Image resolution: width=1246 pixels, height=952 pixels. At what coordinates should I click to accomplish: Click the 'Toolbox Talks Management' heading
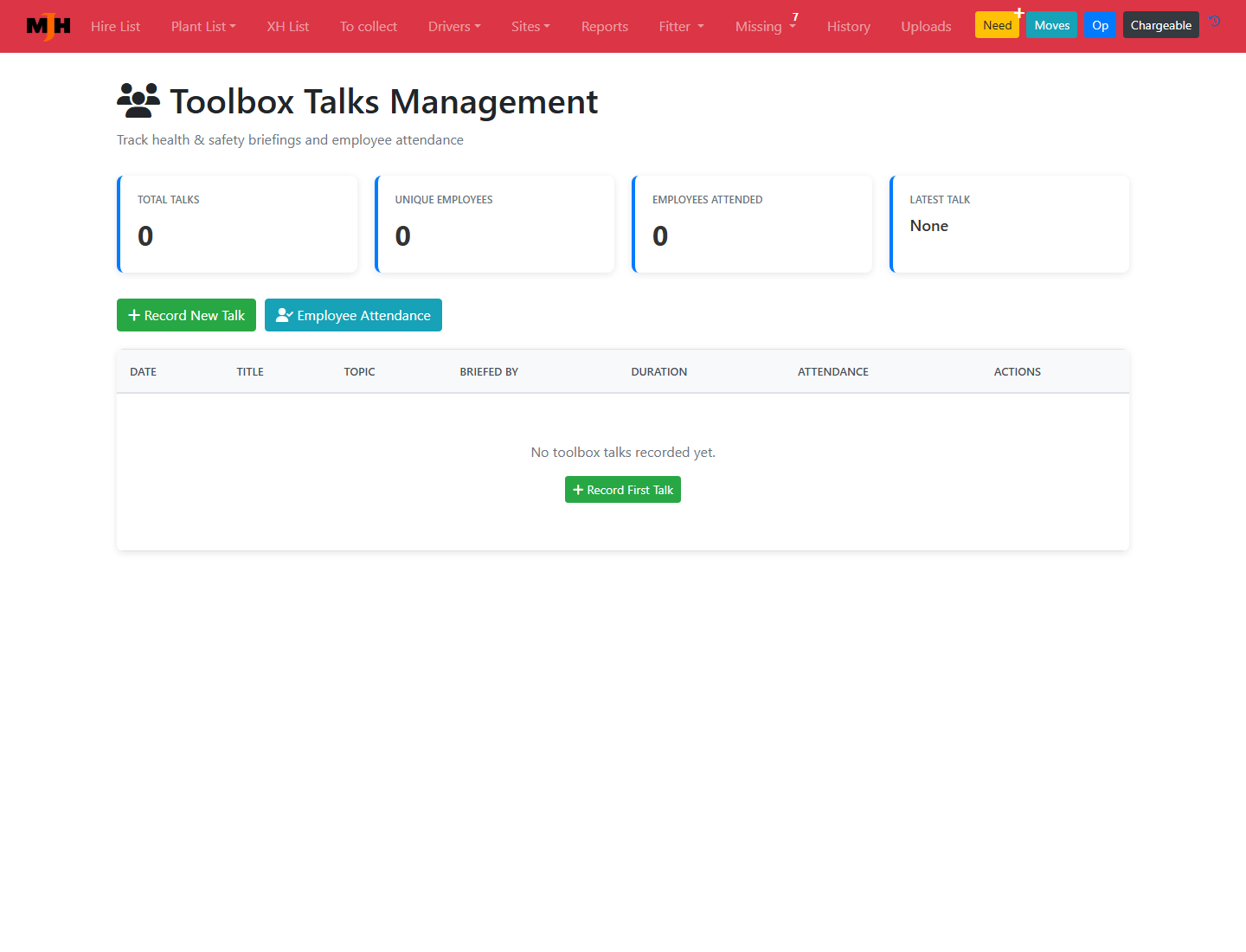pyautogui.click(x=383, y=102)
